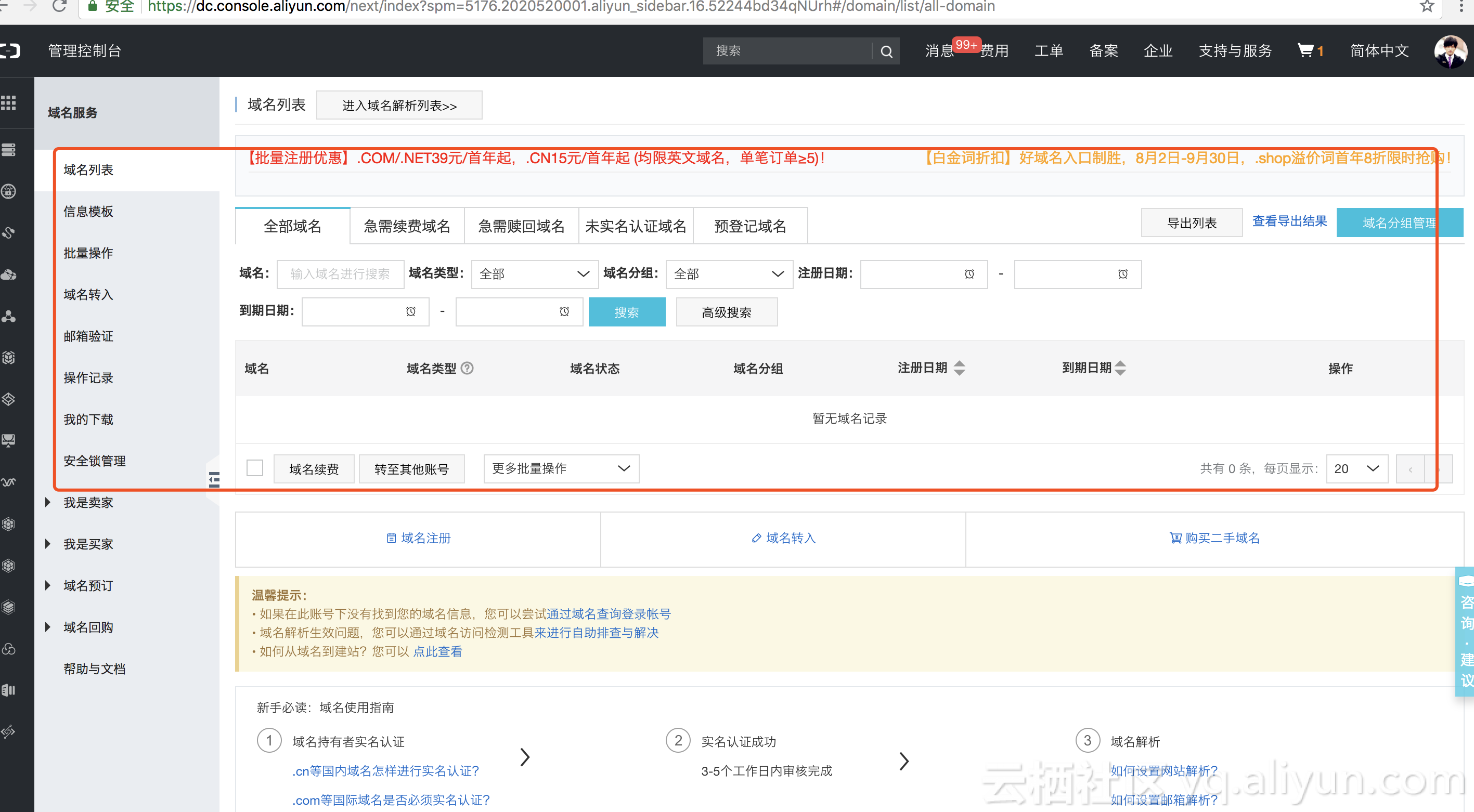Open the products grid icon in sidebar

click(8, 103)
